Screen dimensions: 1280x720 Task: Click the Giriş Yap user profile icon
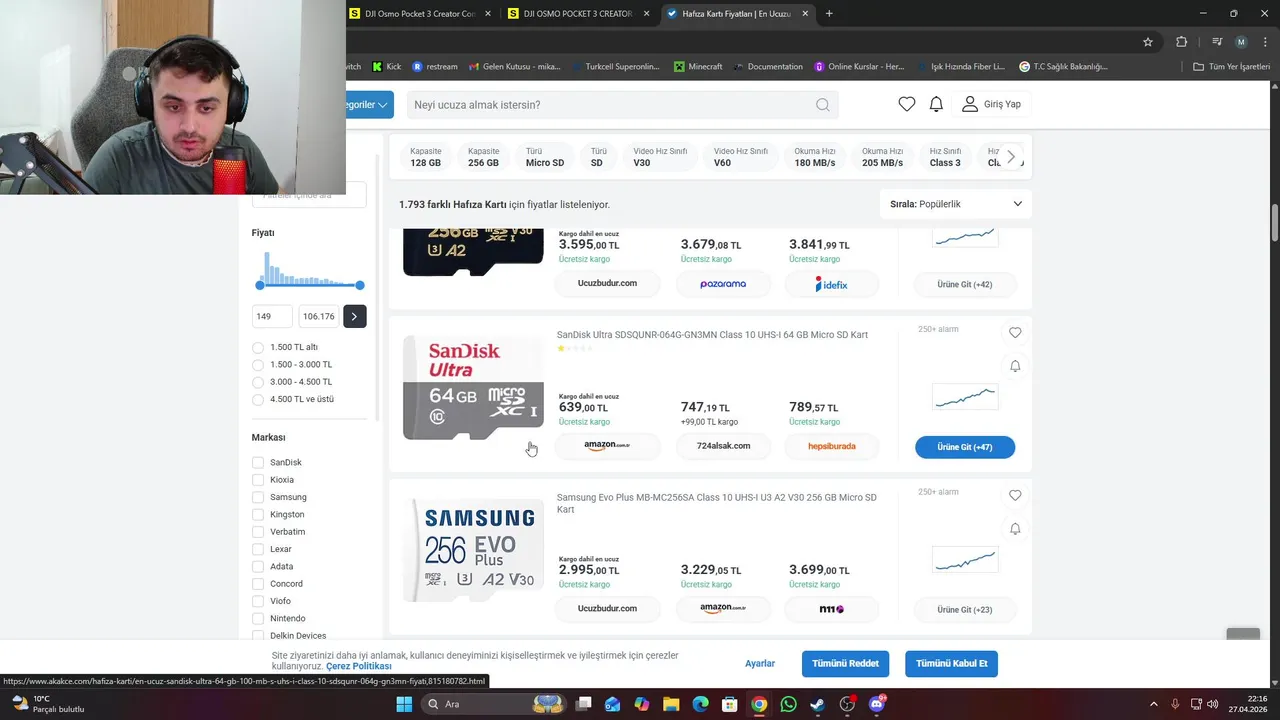coord(970,104)
